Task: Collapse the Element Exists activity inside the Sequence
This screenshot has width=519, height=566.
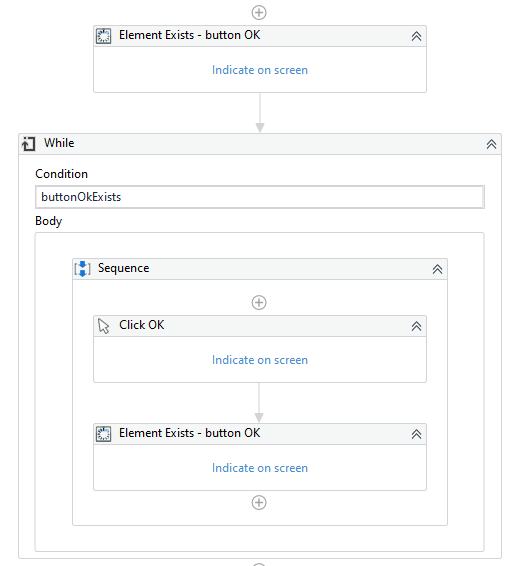Action: pyautogui.click(x=416, y=434)
